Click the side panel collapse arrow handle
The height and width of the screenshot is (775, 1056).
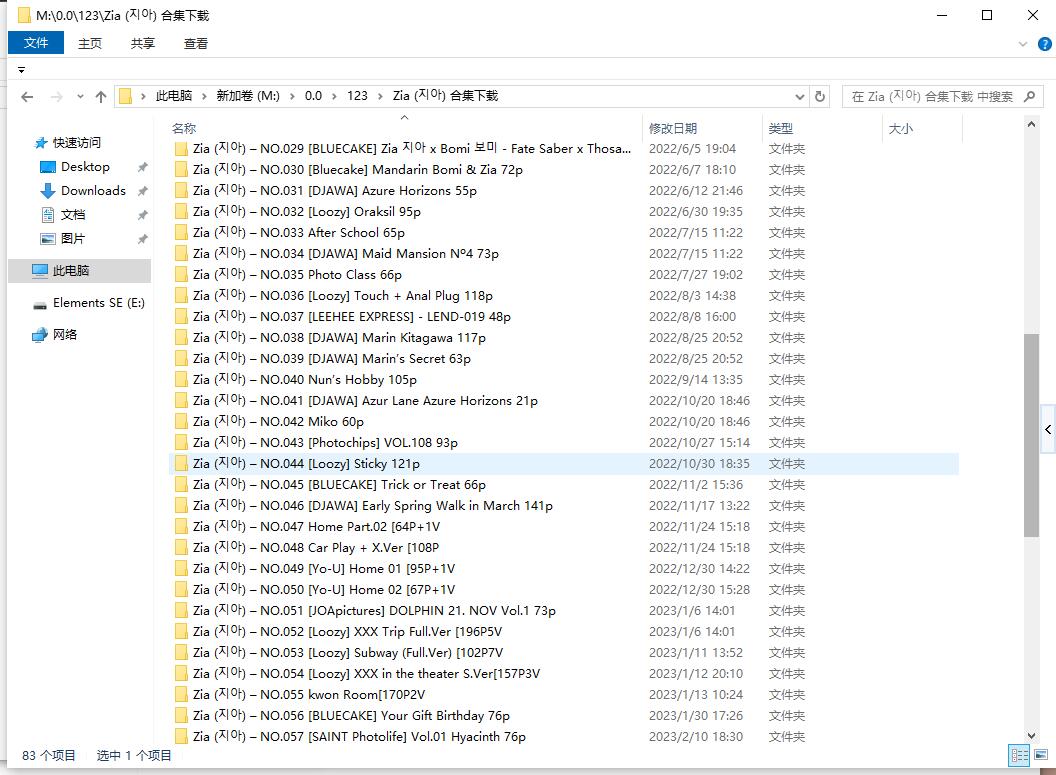tap(1048, 429)
